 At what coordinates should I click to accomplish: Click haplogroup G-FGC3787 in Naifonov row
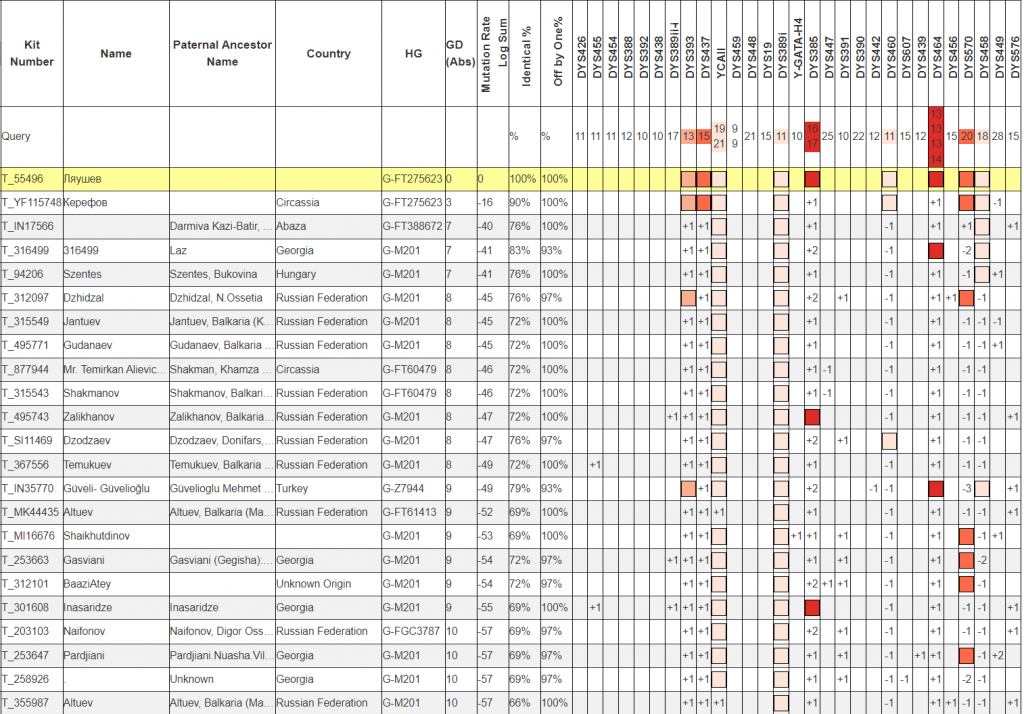[x=412, y=631]
